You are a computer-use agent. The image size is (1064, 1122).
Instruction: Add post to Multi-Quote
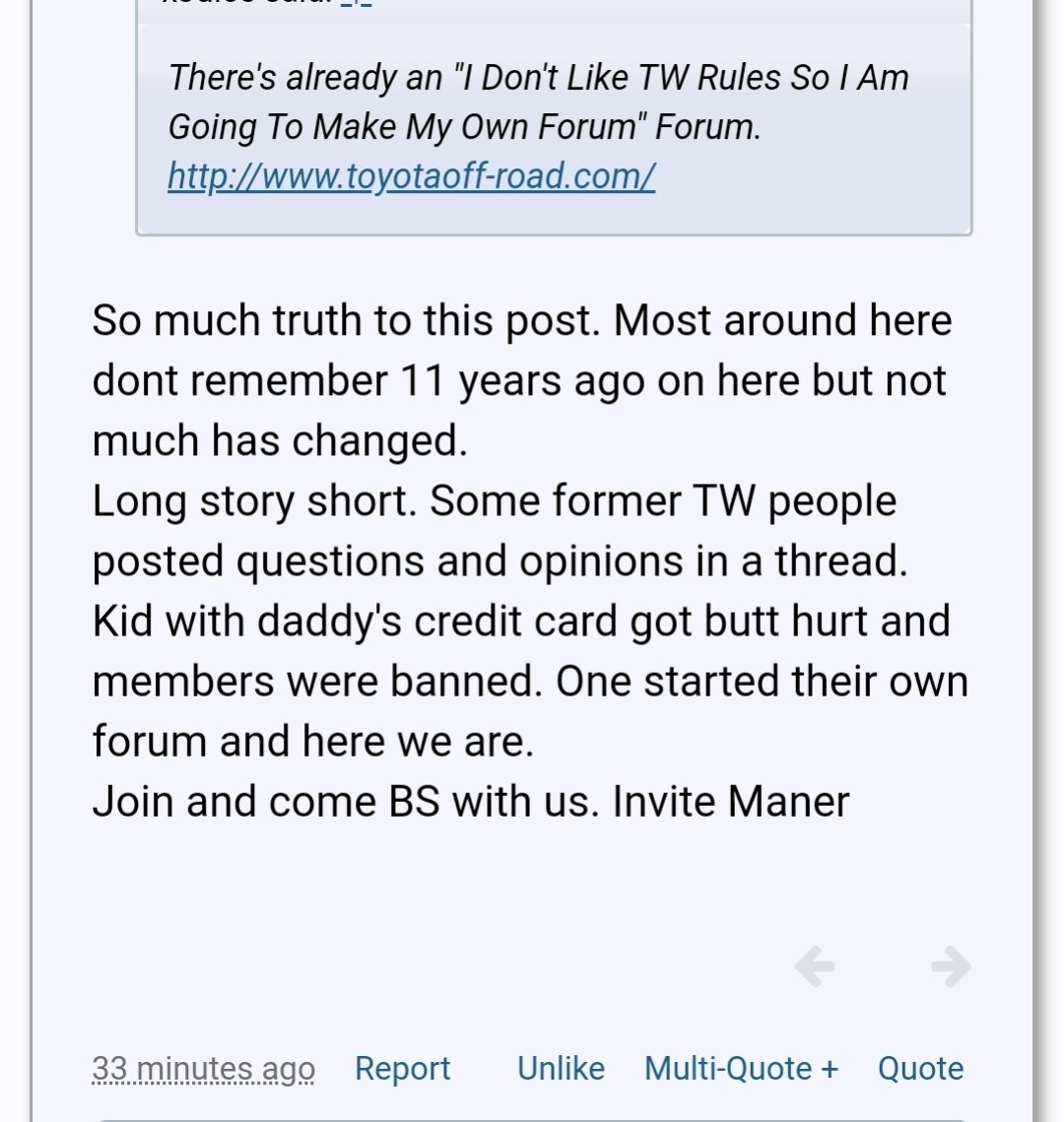741,1069
